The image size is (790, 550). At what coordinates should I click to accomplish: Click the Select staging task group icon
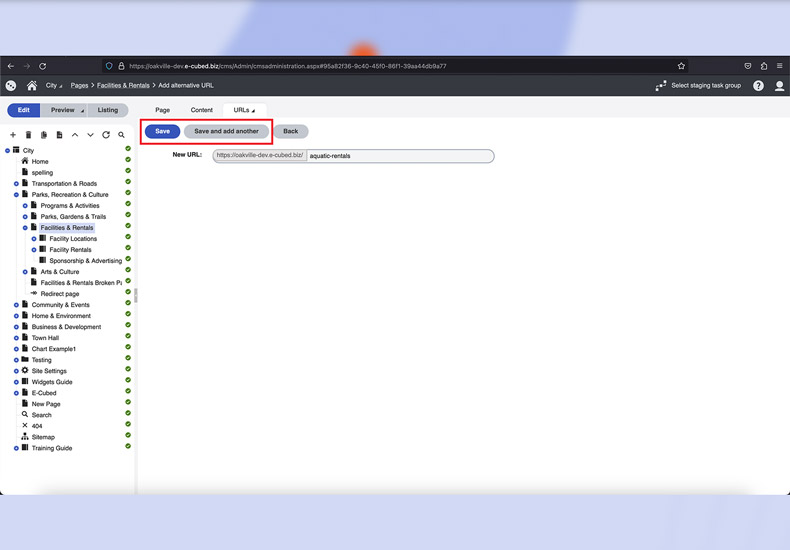[x=661, y=86]
